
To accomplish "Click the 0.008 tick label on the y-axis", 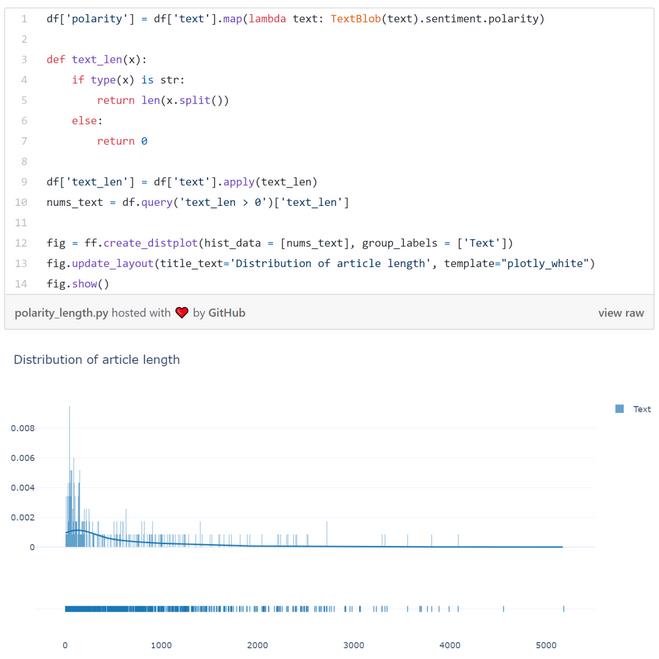I will [x=23, y=428].
